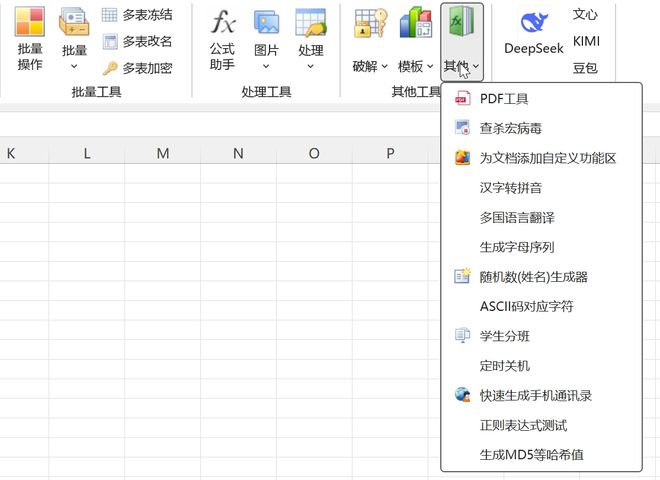660x480 pixels.
Task: Click the 破解 lock and key icon
Action: click(x=370, y=23)
